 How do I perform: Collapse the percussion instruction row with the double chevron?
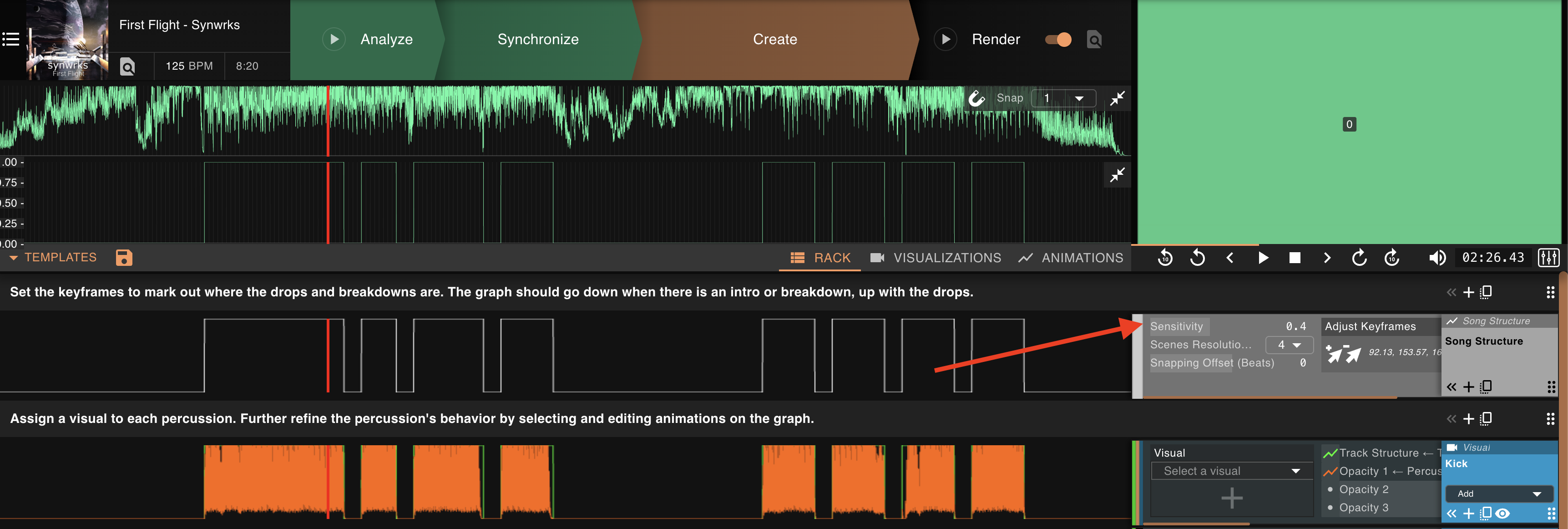1452,419
